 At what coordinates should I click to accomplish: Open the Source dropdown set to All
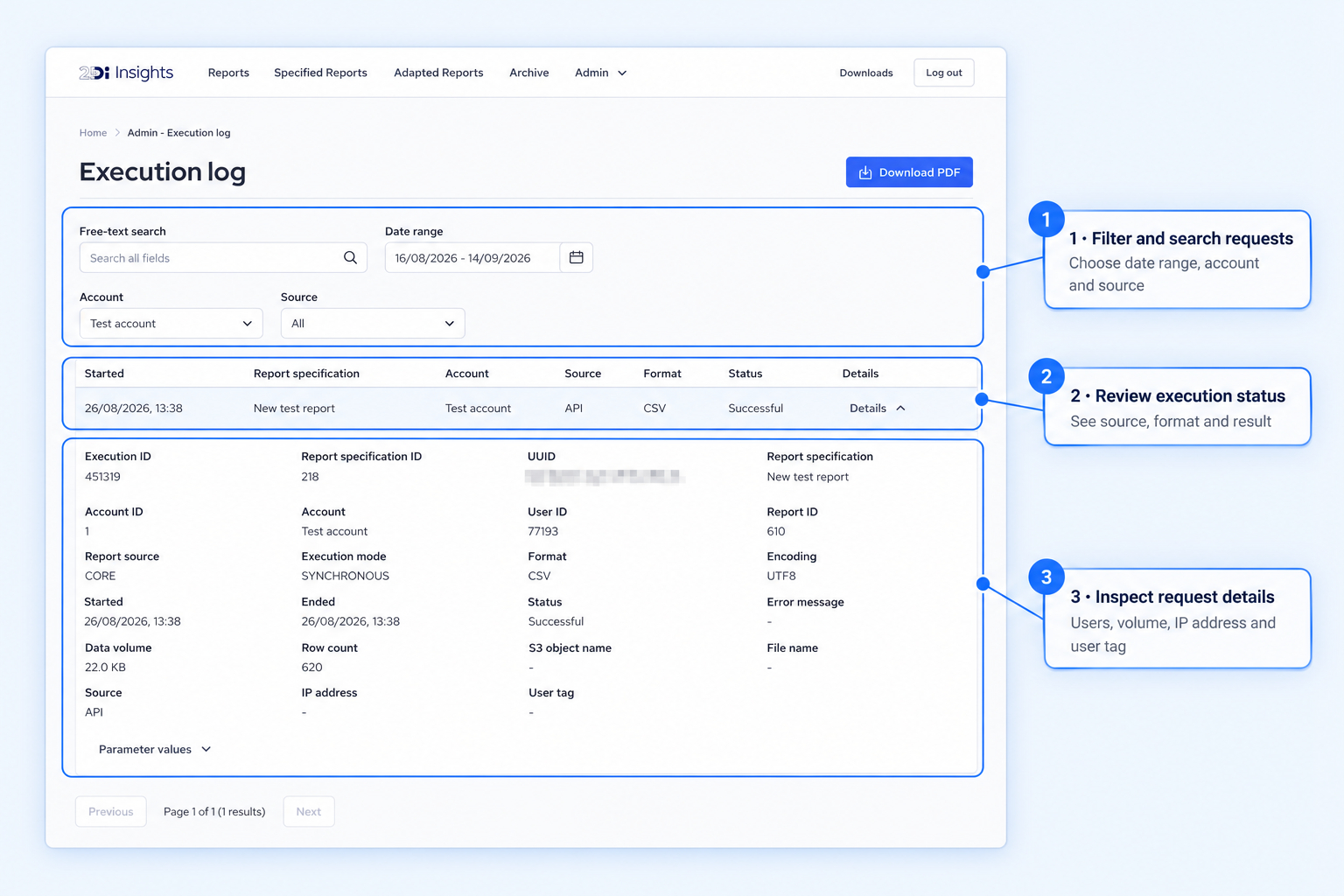tap(373, 323)
